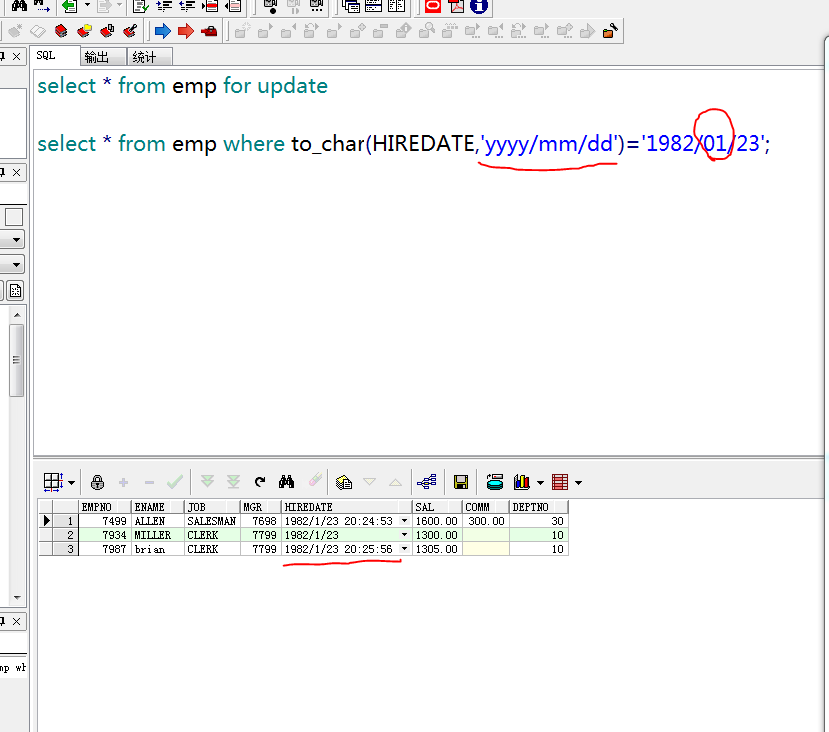Click the fetch last page green arrows
This screenshot has height=732, width=829.
pos(233,481)
